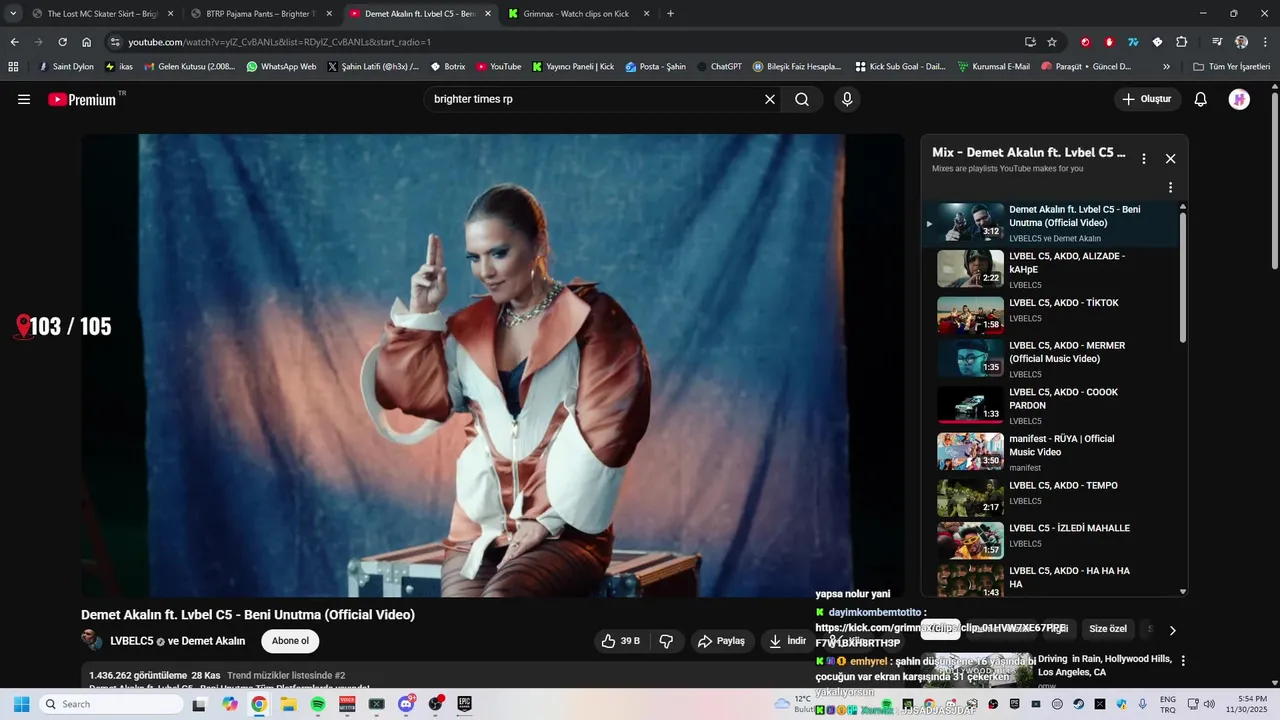Like the video with thumbs up
The height and width of the screenshot is (720, 1280).
pyautogui.click(x=620, y=641)
